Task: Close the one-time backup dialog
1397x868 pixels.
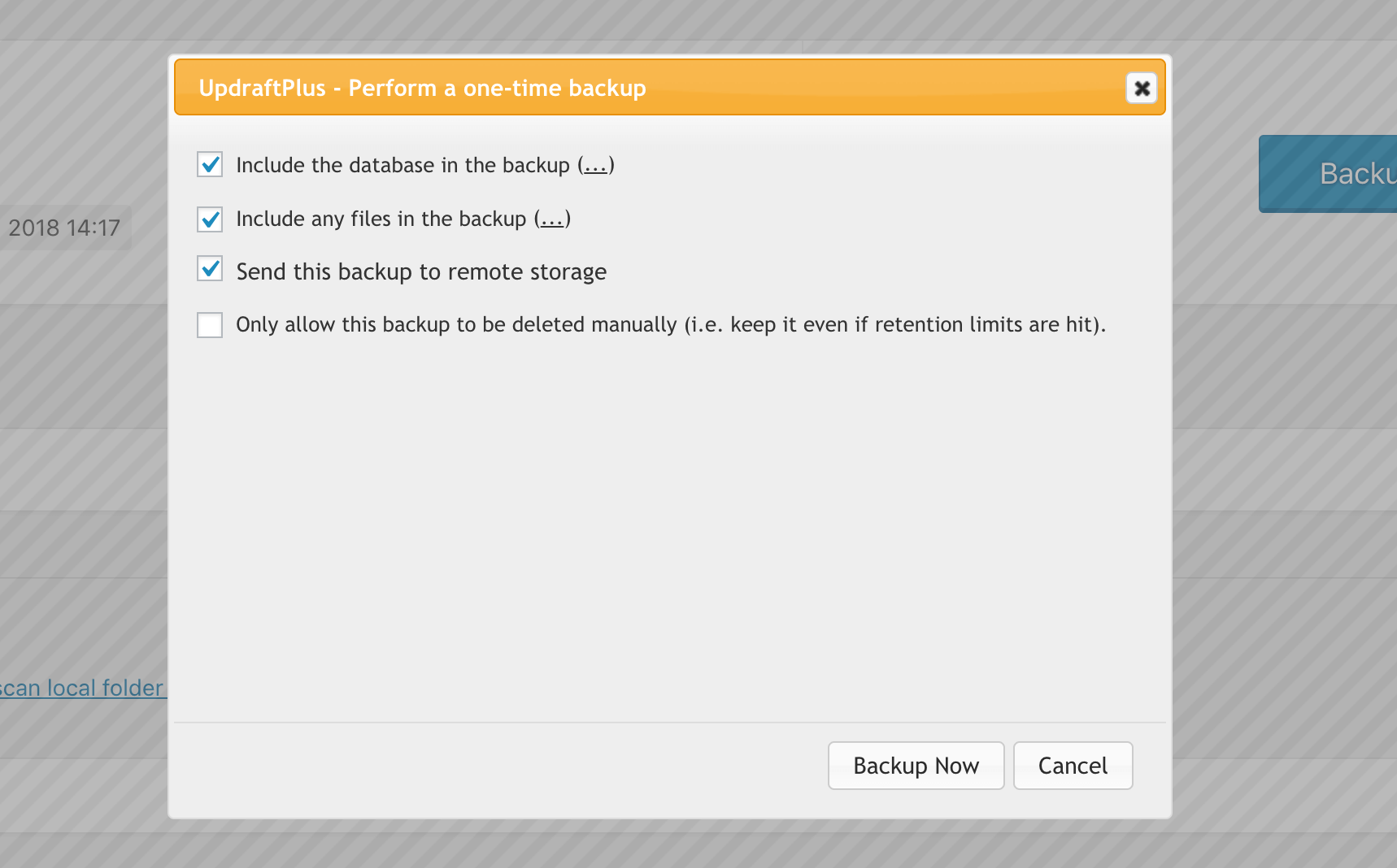Action: [1142, 88]
